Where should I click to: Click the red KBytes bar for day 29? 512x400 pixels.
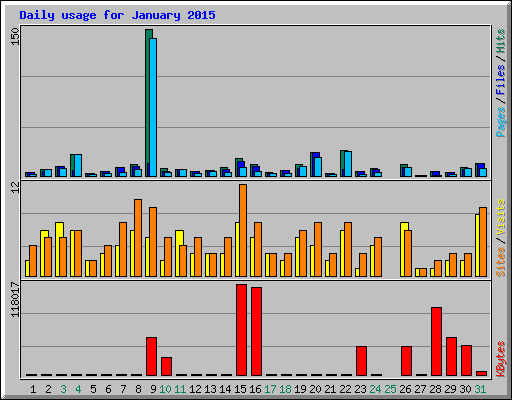point(451,356)
